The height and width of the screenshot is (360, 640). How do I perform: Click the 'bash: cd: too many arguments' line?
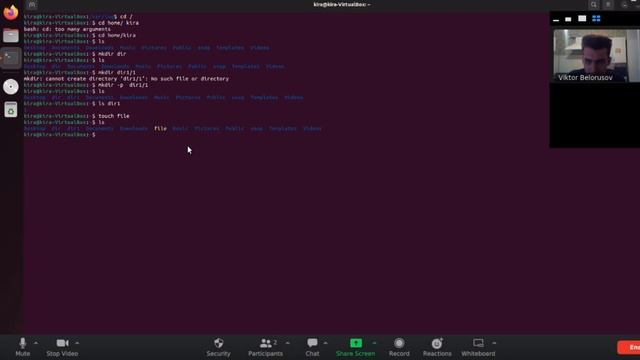click(x=67, y=29)
